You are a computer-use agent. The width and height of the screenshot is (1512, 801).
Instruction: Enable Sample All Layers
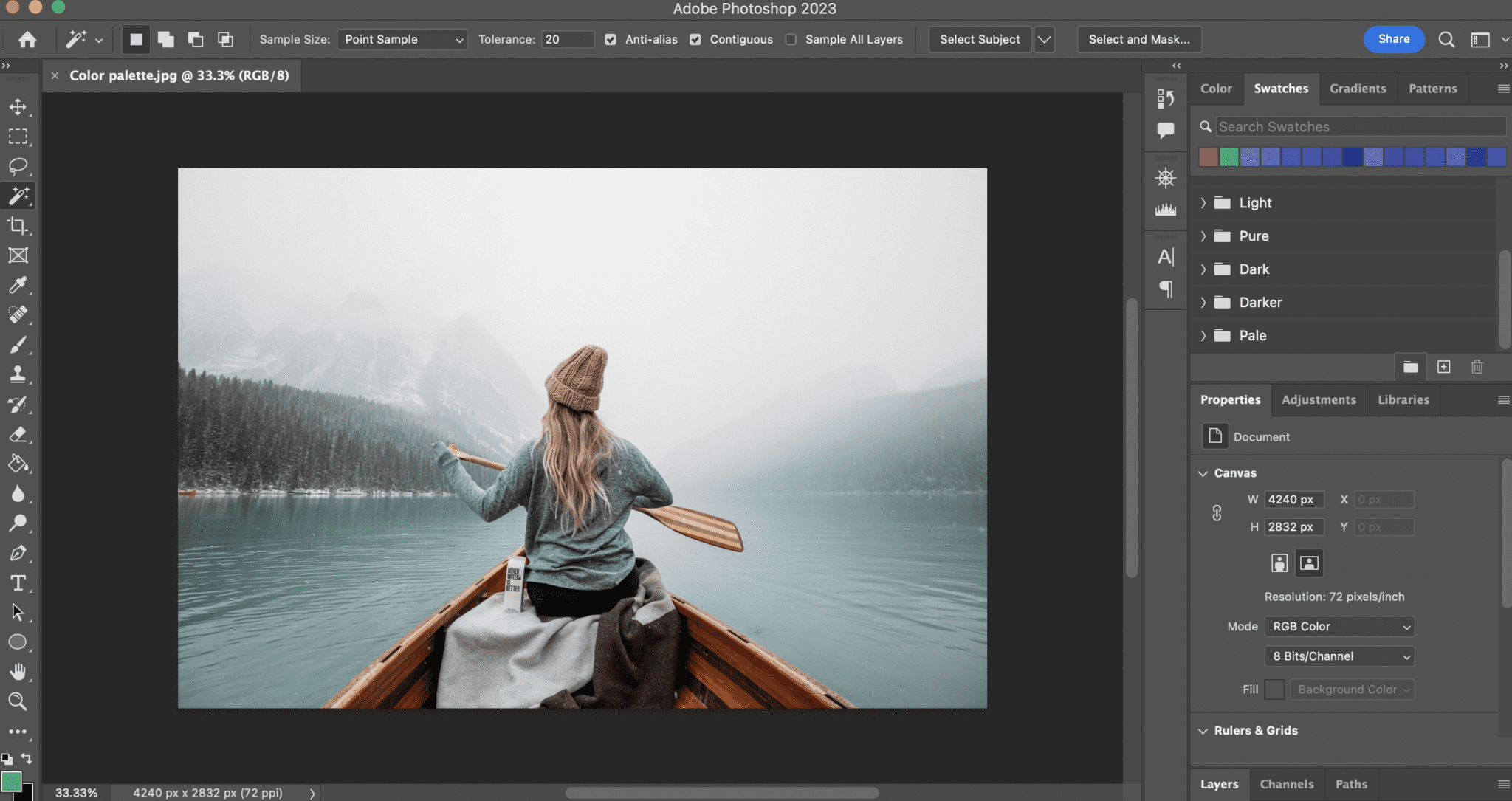pyautogui.click(x=790, y=39)
